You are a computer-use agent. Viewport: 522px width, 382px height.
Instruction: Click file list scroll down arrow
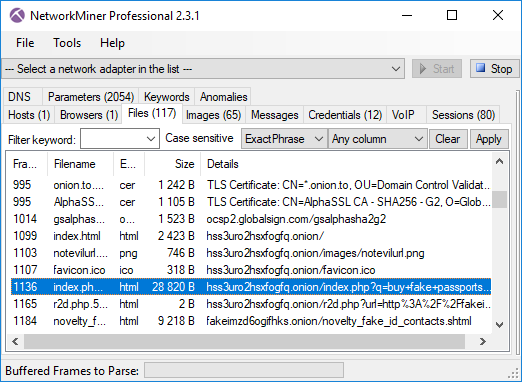point(499,324)
